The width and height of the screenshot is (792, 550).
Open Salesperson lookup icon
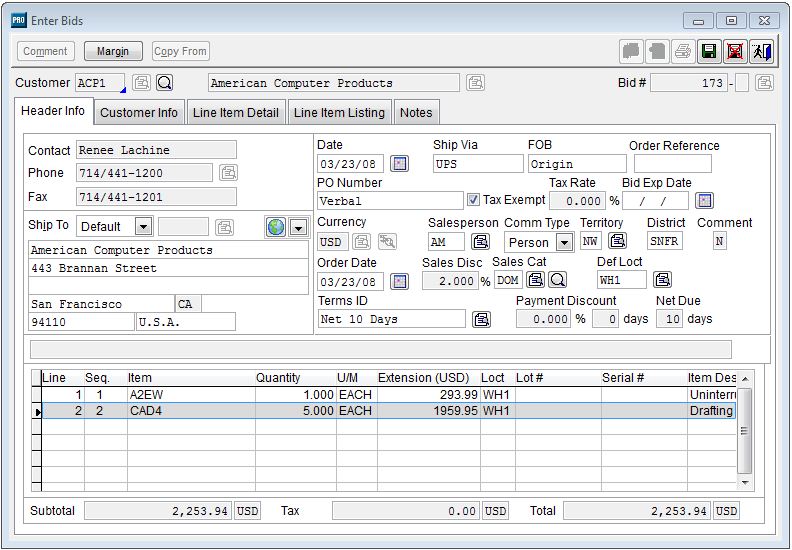click(480, 241)
